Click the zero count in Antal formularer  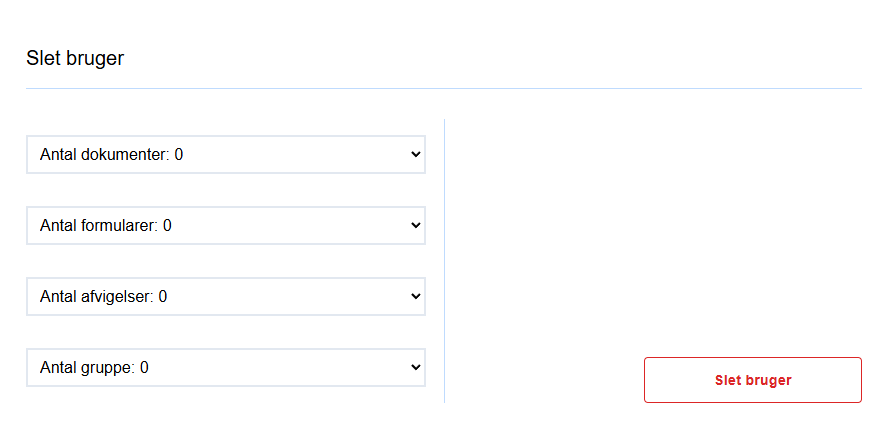click(167, 225)
